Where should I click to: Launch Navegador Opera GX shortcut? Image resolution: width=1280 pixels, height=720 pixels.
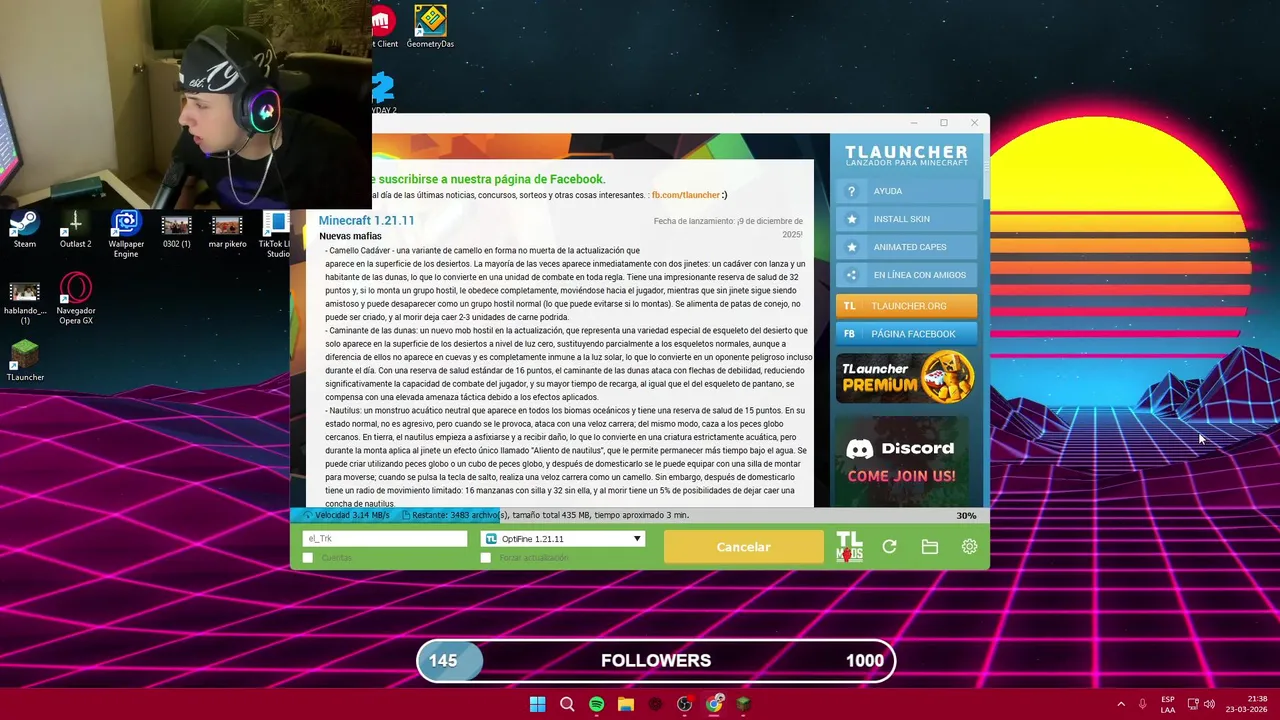point(75,300)
